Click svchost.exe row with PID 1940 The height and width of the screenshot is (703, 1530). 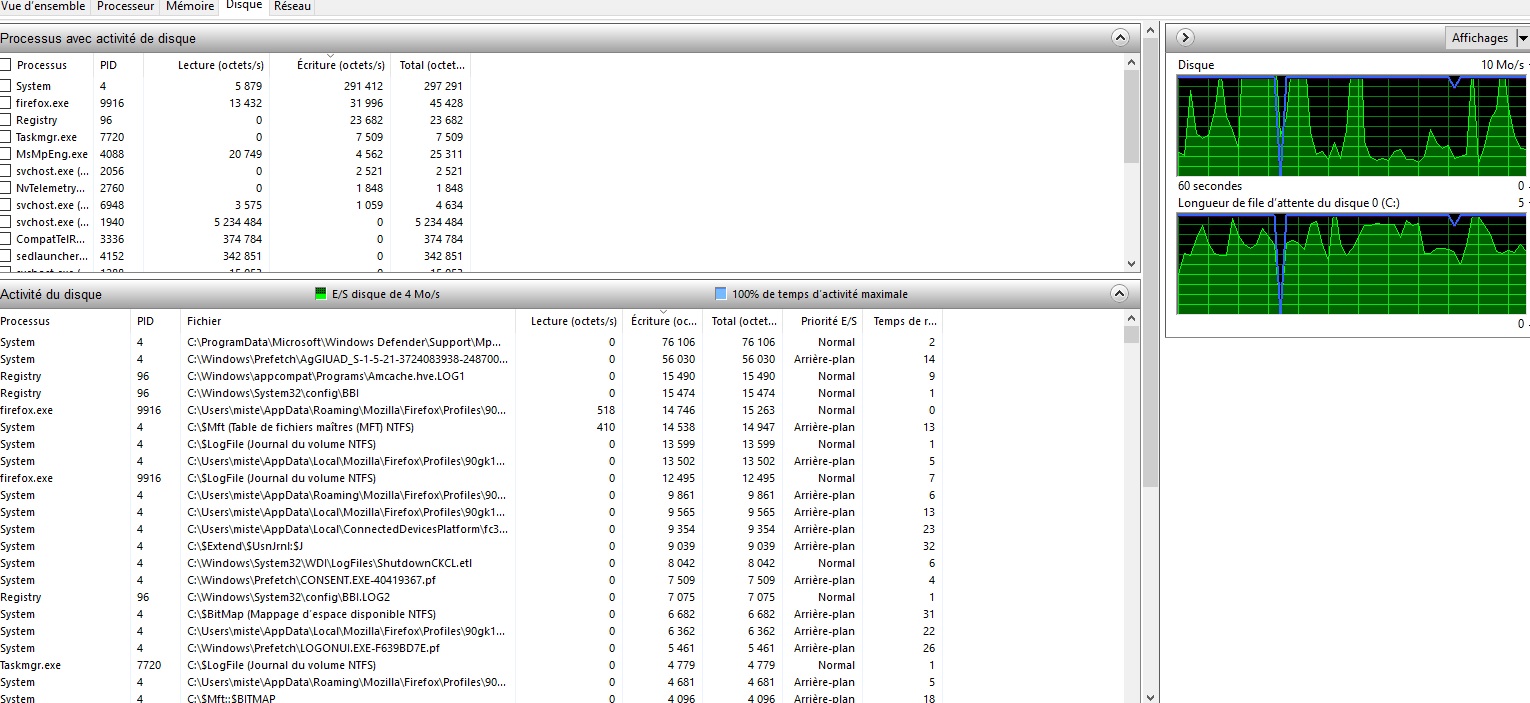[235, 222]
